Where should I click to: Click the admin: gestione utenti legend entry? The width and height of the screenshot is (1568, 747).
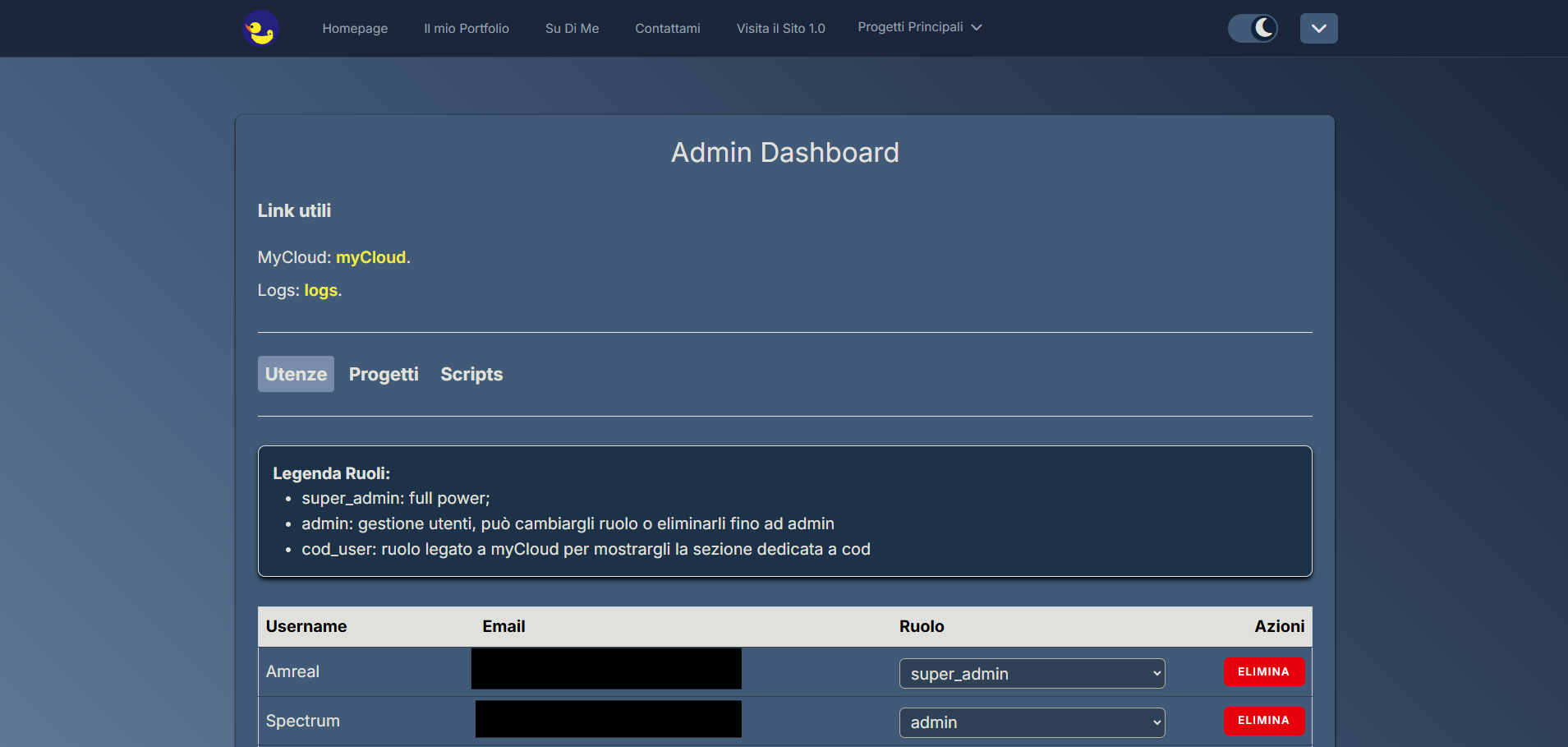568,523
